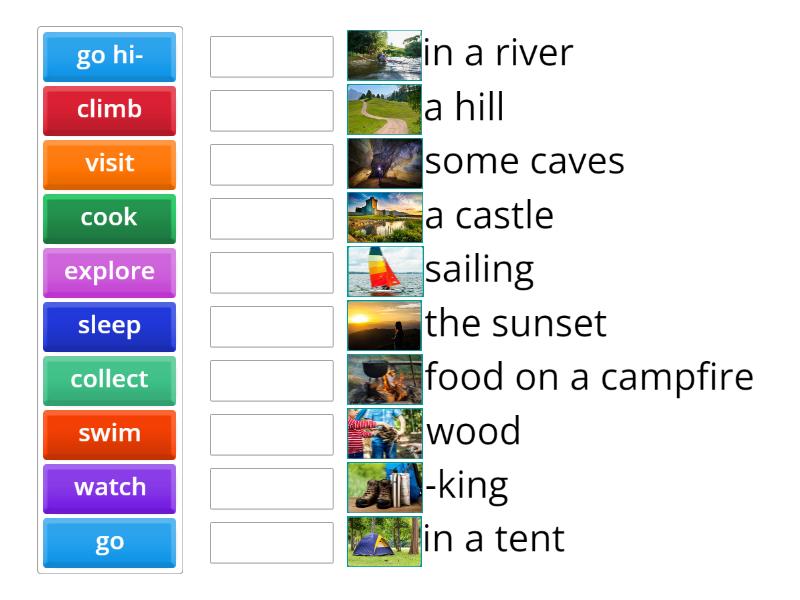Click the river photo thumbnail
800x600 pixels.
384,56
